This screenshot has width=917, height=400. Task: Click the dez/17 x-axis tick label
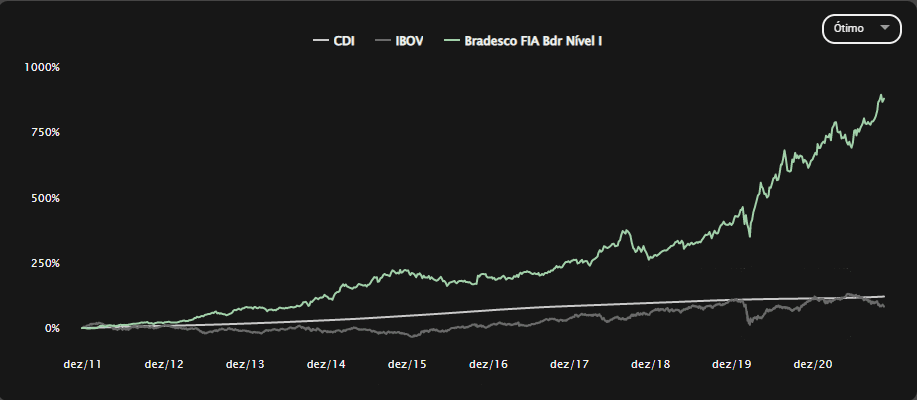tap(570, 365)
